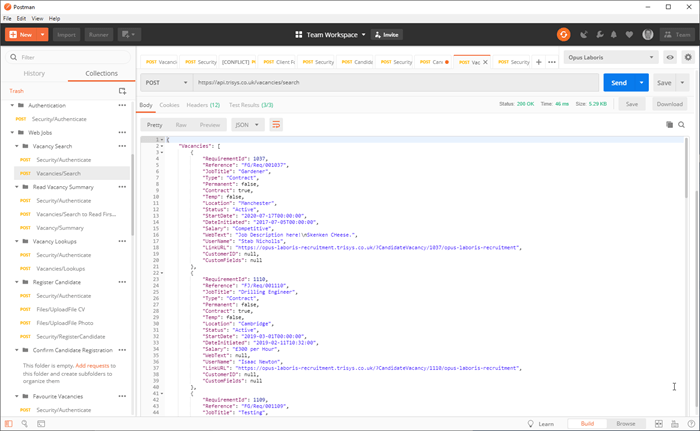700x431 pixels.
Task: Search within response magnifier icon
Action: tap(681, 125)
